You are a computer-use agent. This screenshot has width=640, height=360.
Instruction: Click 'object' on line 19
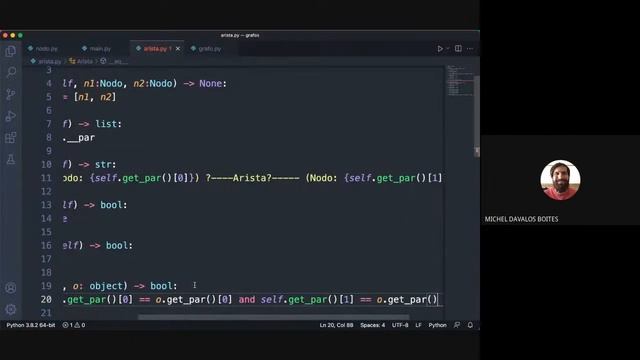click(106, 286)
